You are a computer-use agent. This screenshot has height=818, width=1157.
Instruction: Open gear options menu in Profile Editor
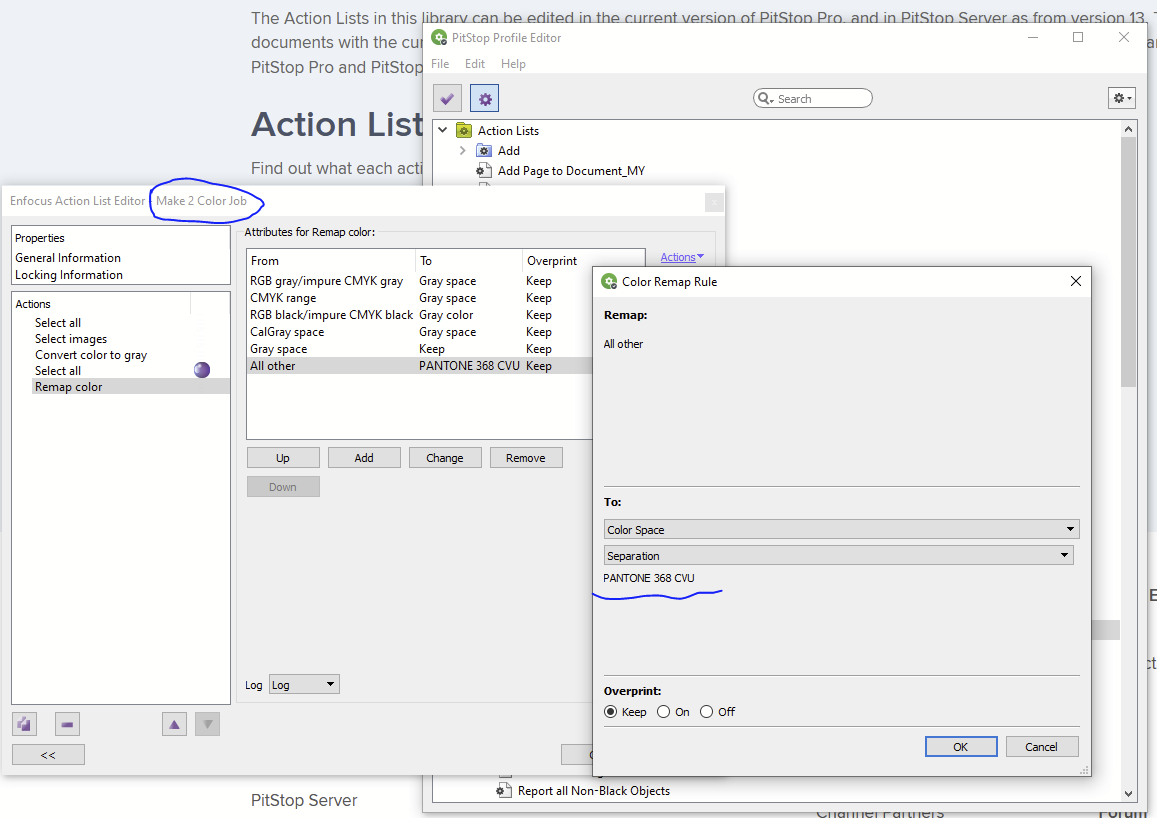pyautogui.click(x=1122, y=97)
